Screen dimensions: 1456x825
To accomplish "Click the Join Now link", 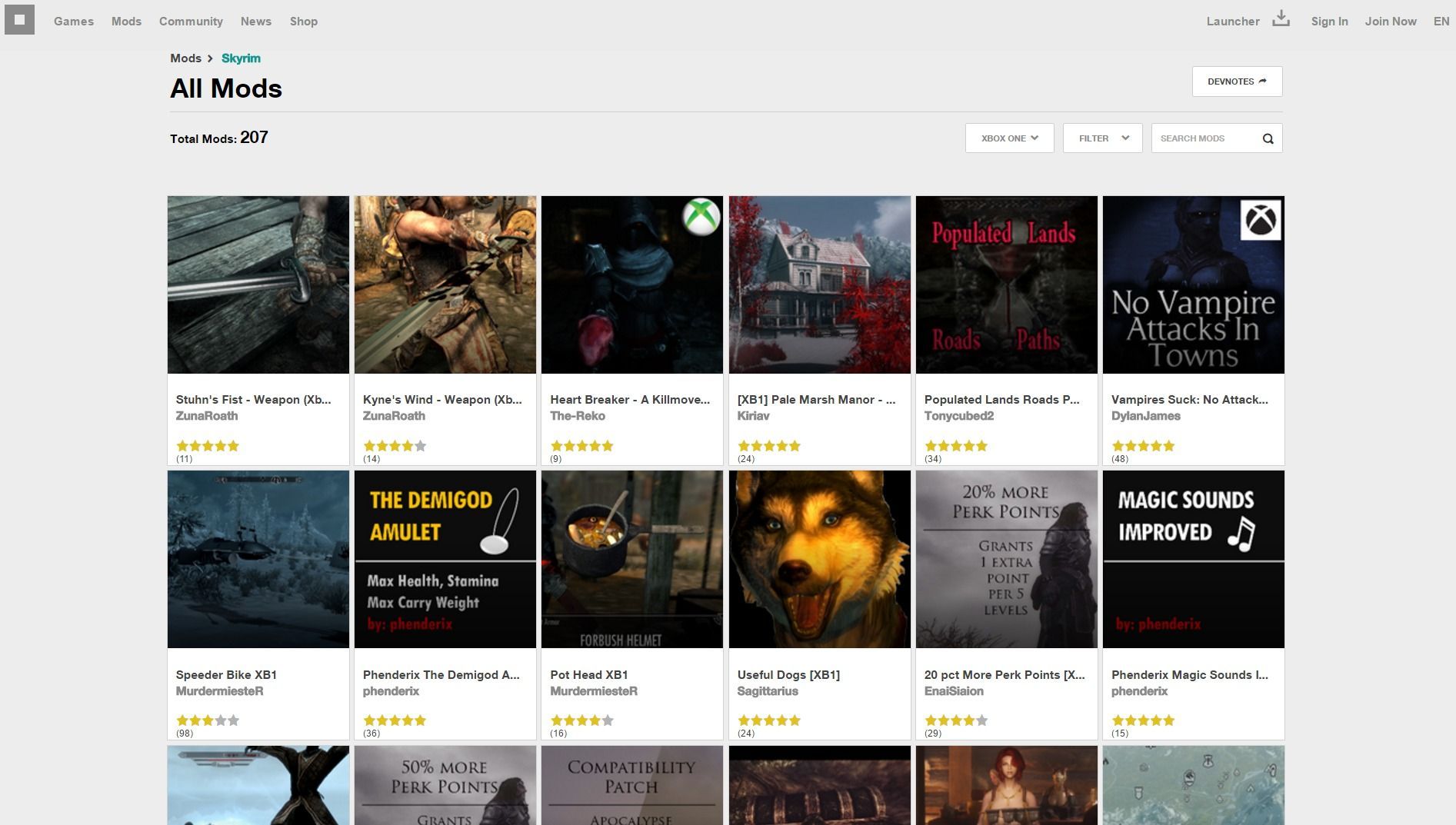I will click(x=1390, y=22).
